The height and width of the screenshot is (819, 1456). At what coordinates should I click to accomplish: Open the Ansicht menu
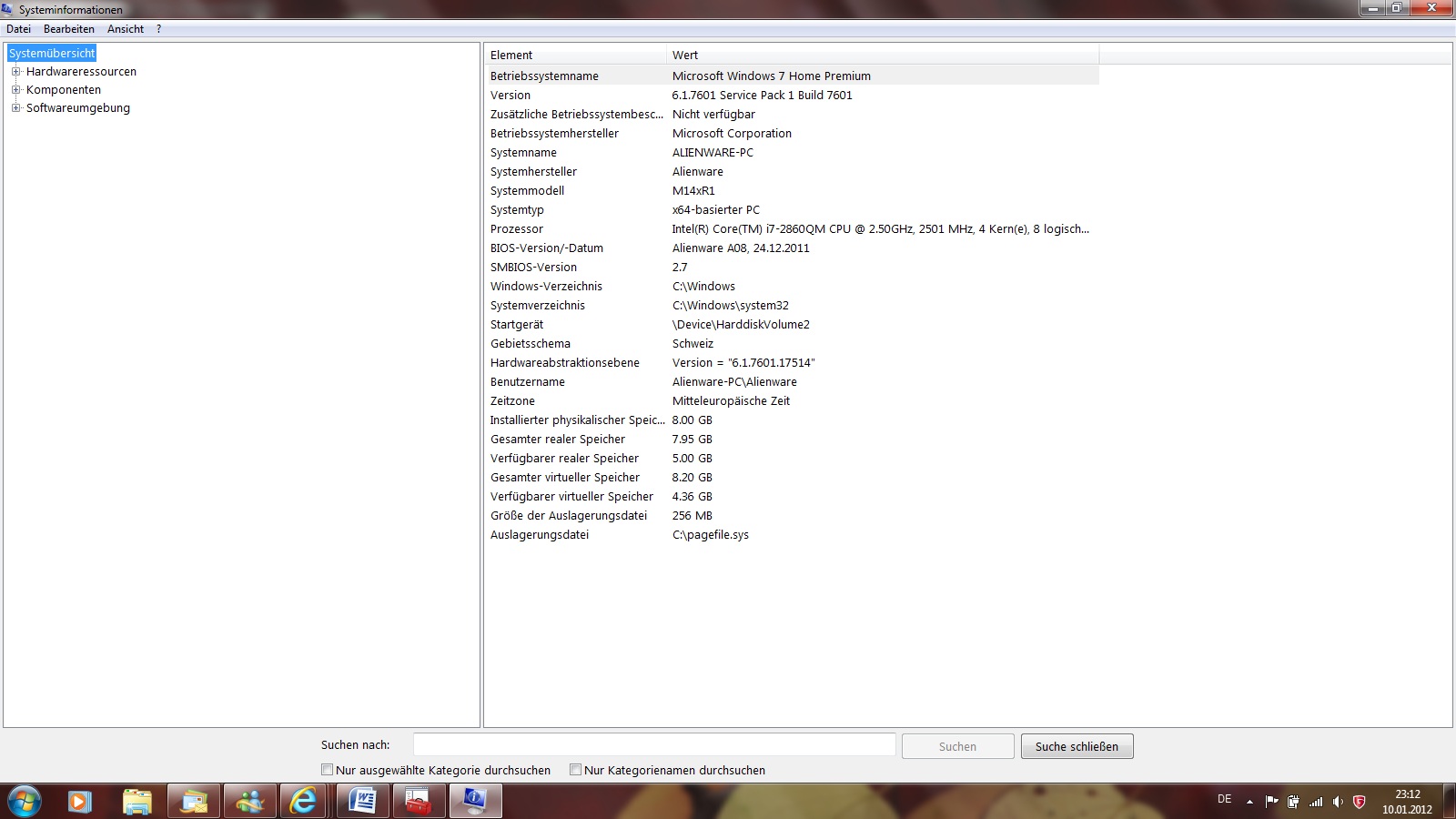[x=126, y=29]
